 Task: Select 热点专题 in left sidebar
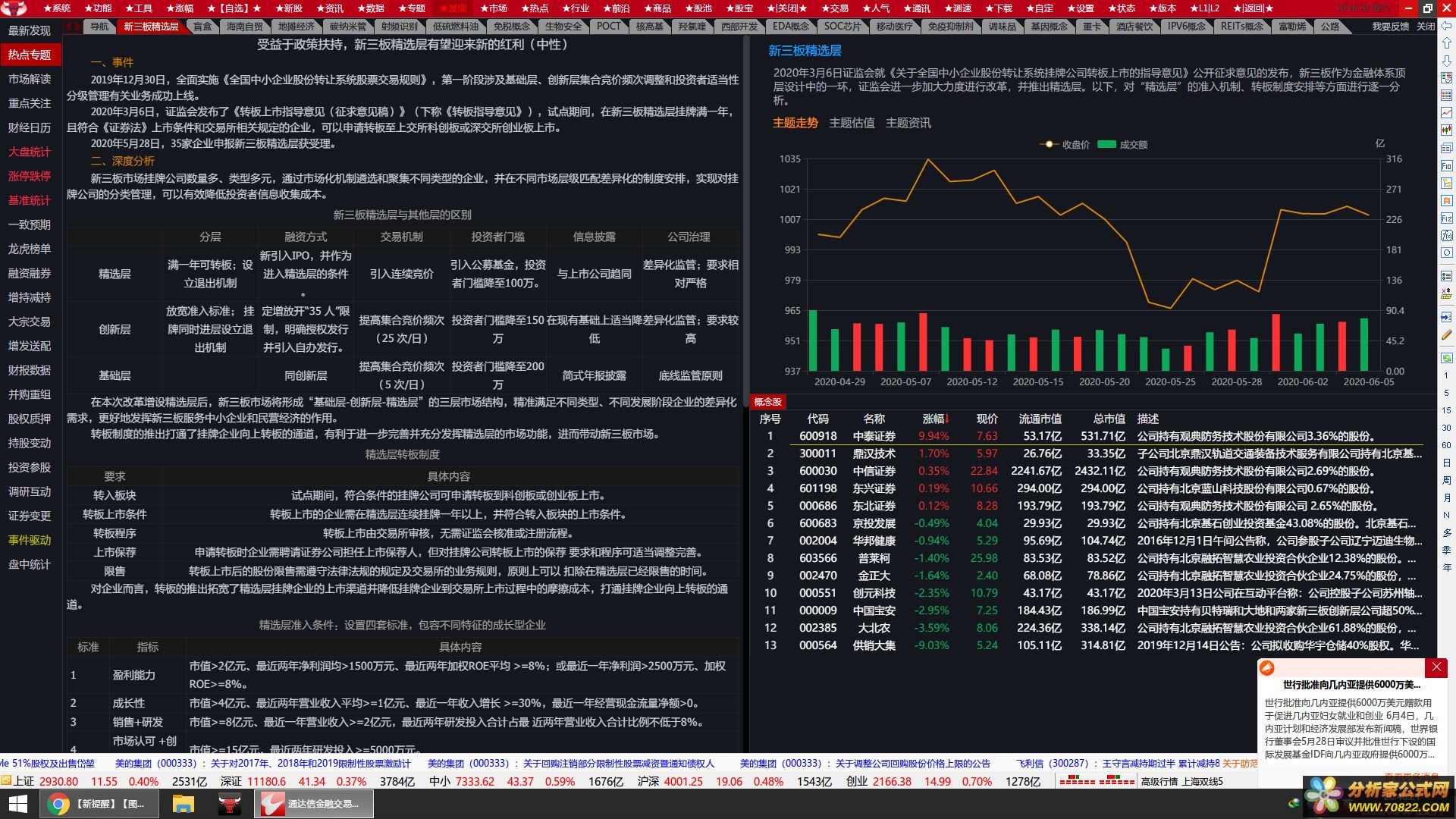coord(30,55)
